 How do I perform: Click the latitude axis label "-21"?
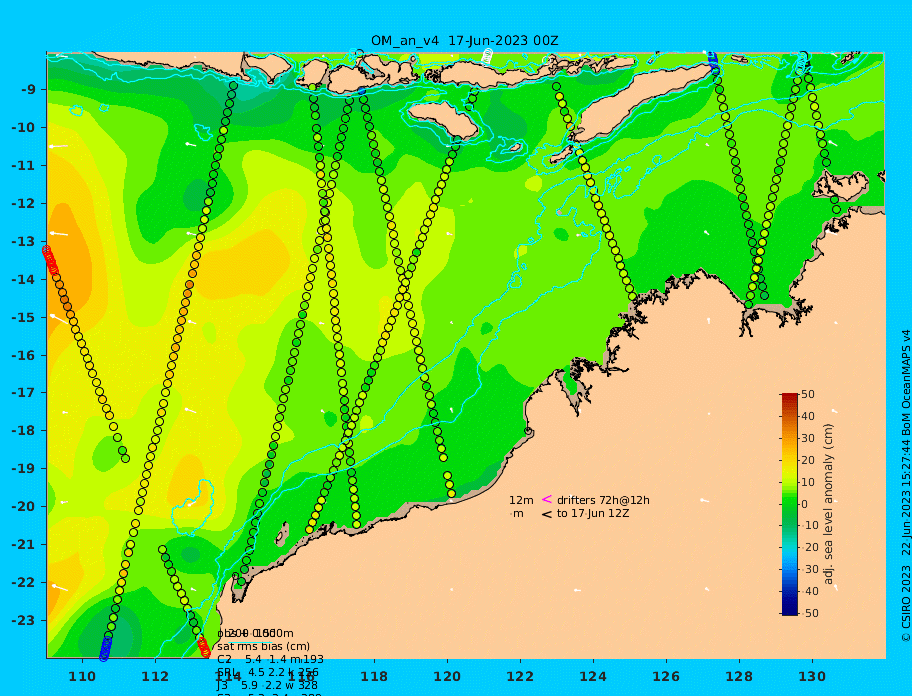(x=23, y=545)
